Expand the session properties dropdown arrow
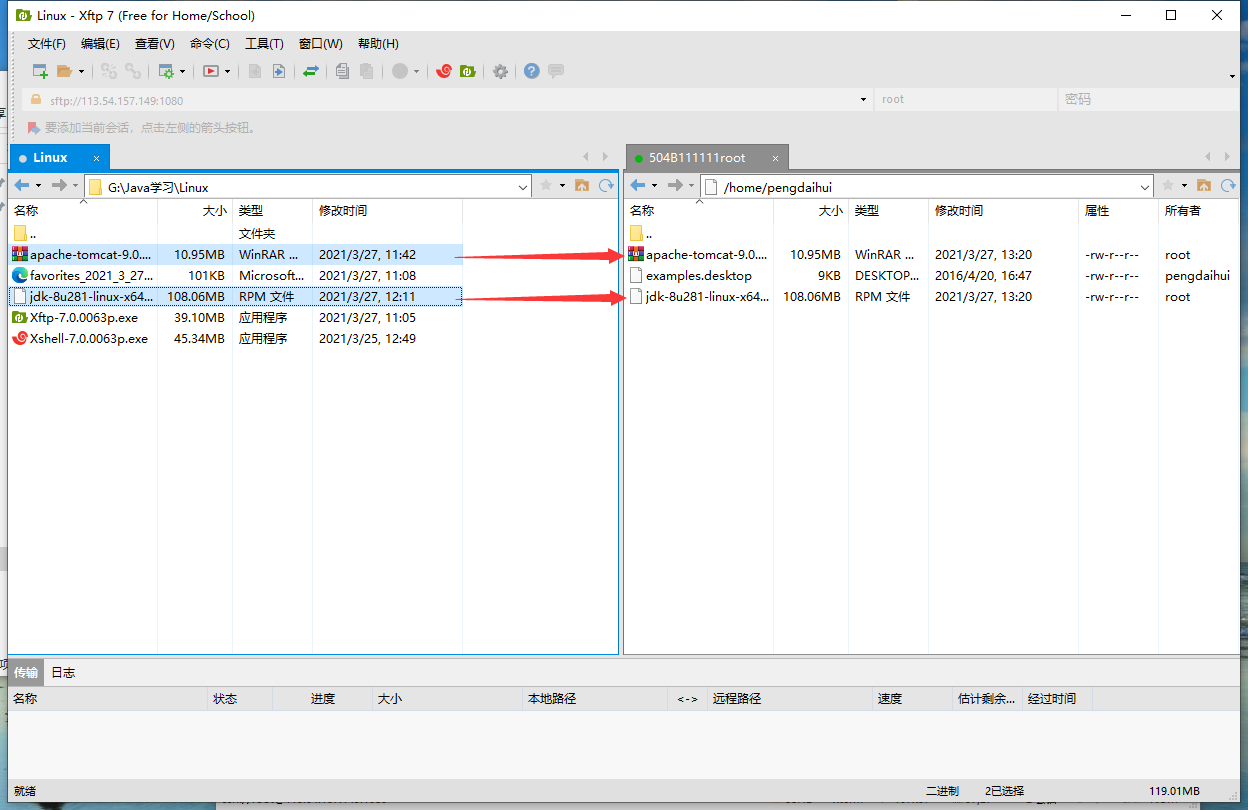Viewport: 1248px width, 810px height. (x=182, y=72)
